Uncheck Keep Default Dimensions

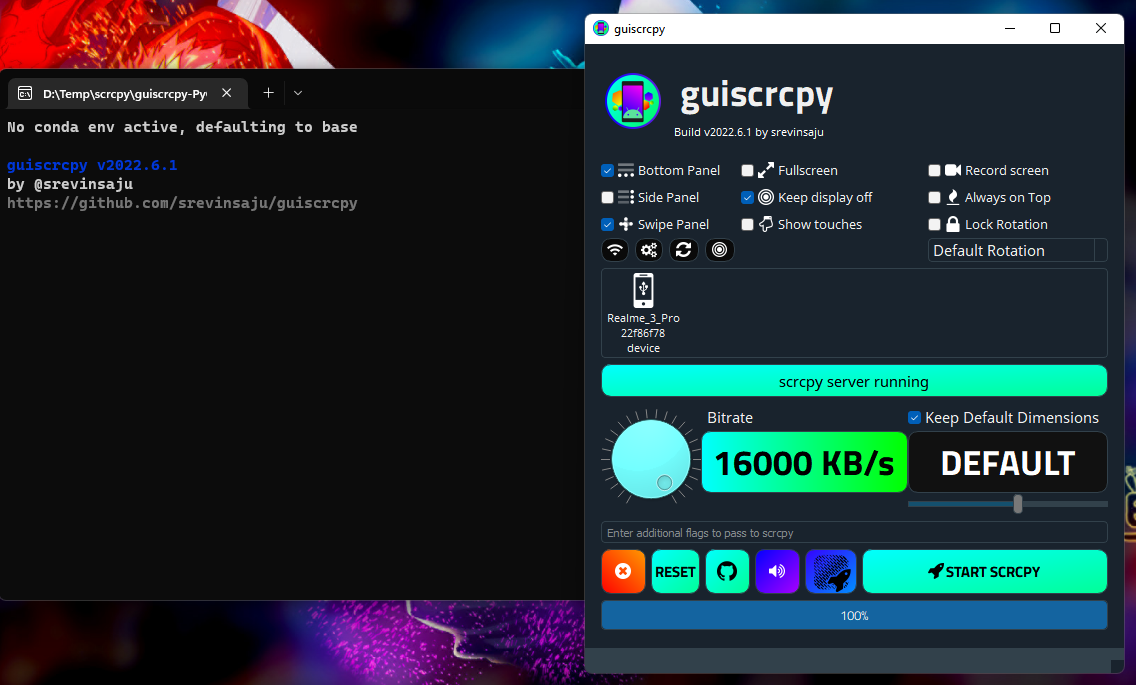(x=913, y=417)
